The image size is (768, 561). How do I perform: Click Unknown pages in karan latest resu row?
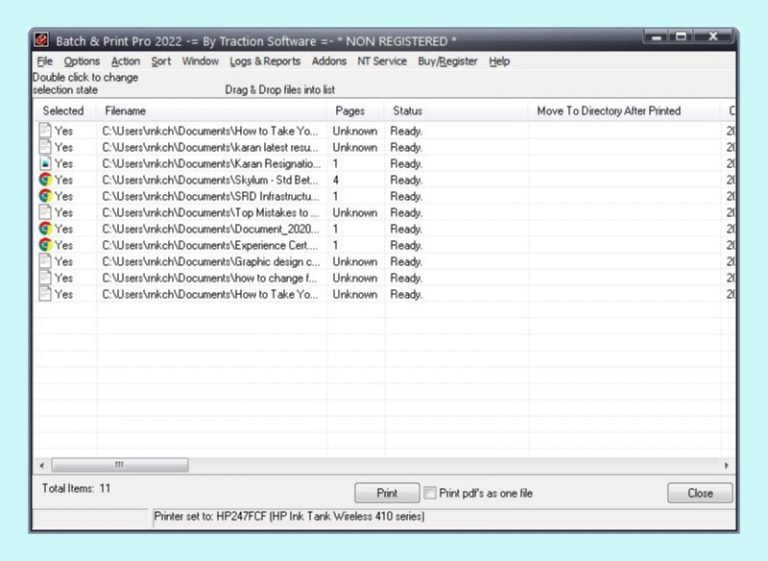coord(355,147)
